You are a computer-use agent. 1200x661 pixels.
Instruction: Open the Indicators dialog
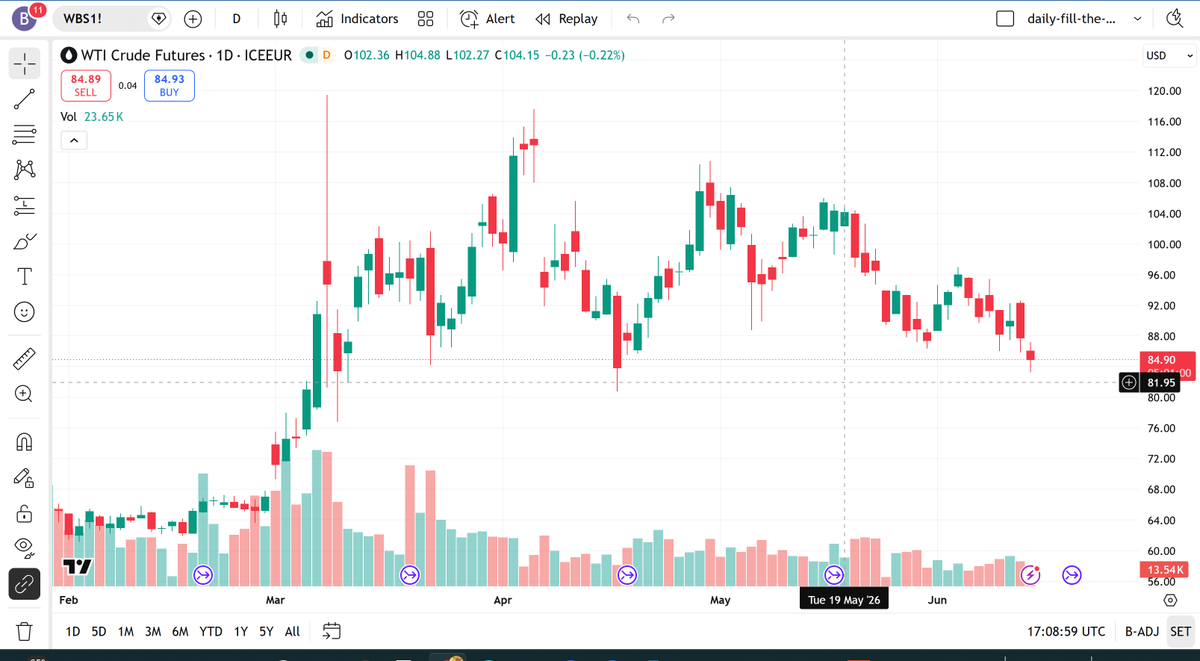coord(357,18)
